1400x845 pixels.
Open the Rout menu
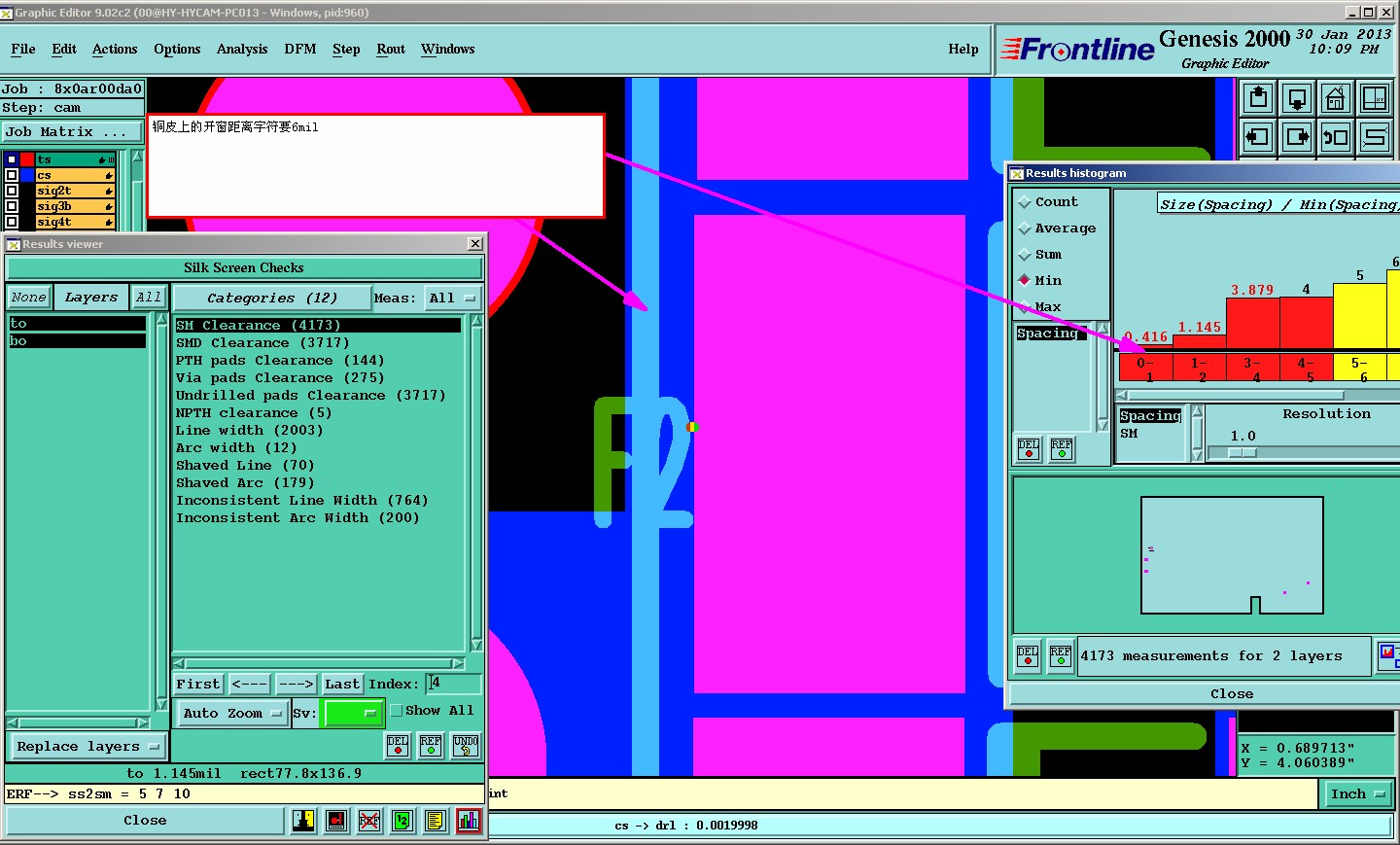(391, 49)
